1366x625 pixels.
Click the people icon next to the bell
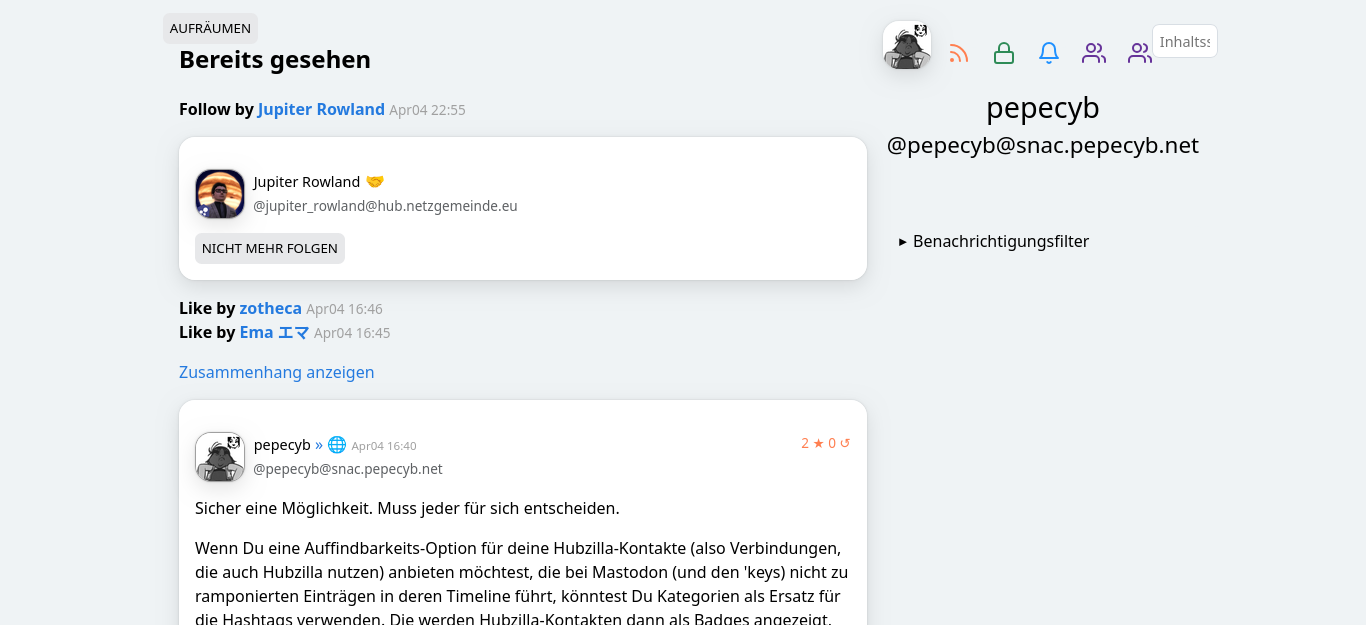pyautogui.click(x=1094, y=53)
